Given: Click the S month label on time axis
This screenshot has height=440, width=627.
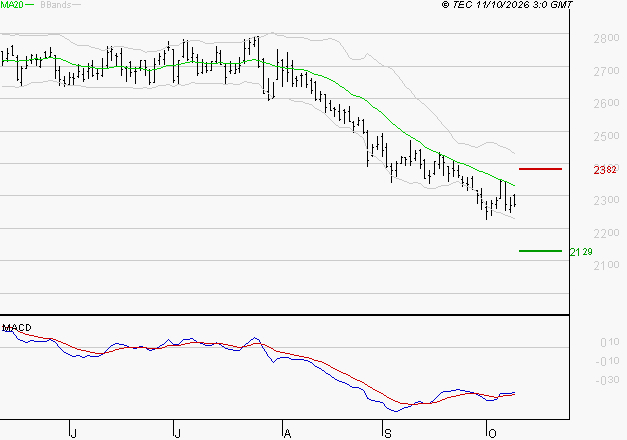Looking at the screenshot, I should pos(387,434).
